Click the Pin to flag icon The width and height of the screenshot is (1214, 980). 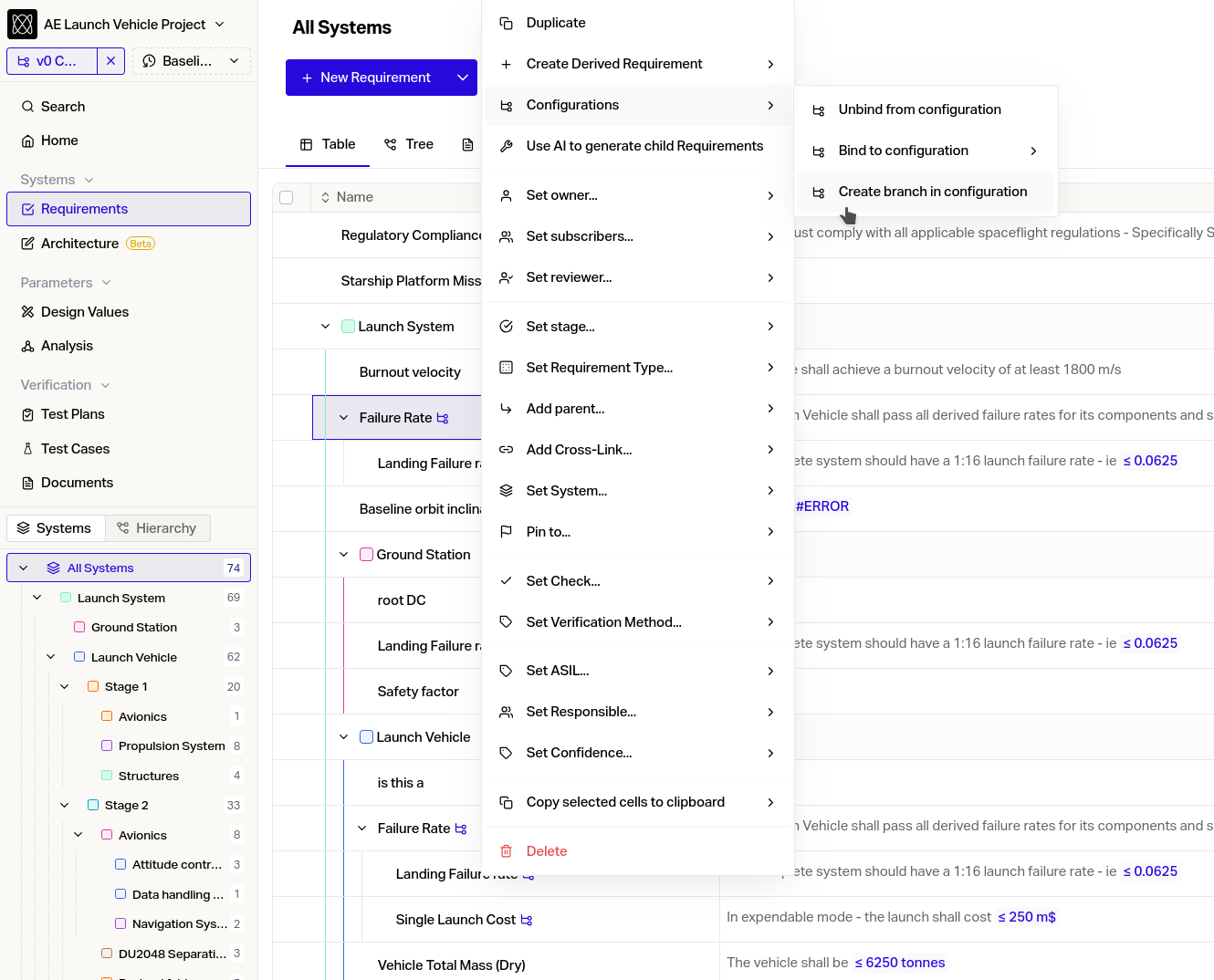point(507,532)
